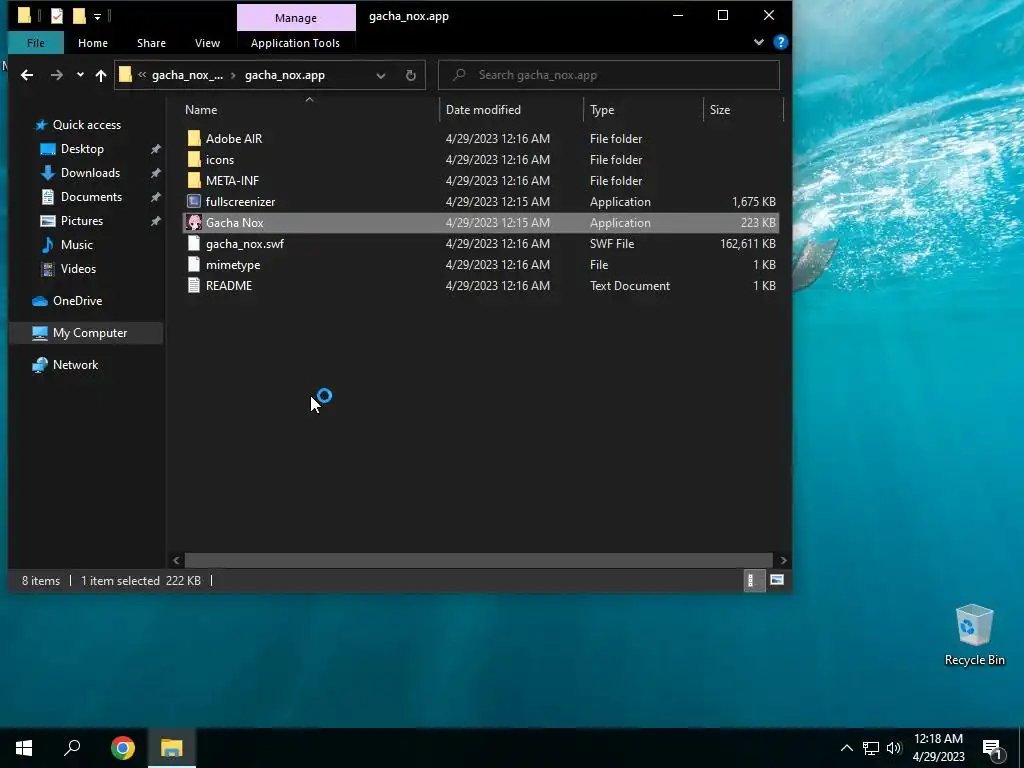Switch to Large icons view layout icon
This screenshot has height=768, width=1024.
(776, 580)
